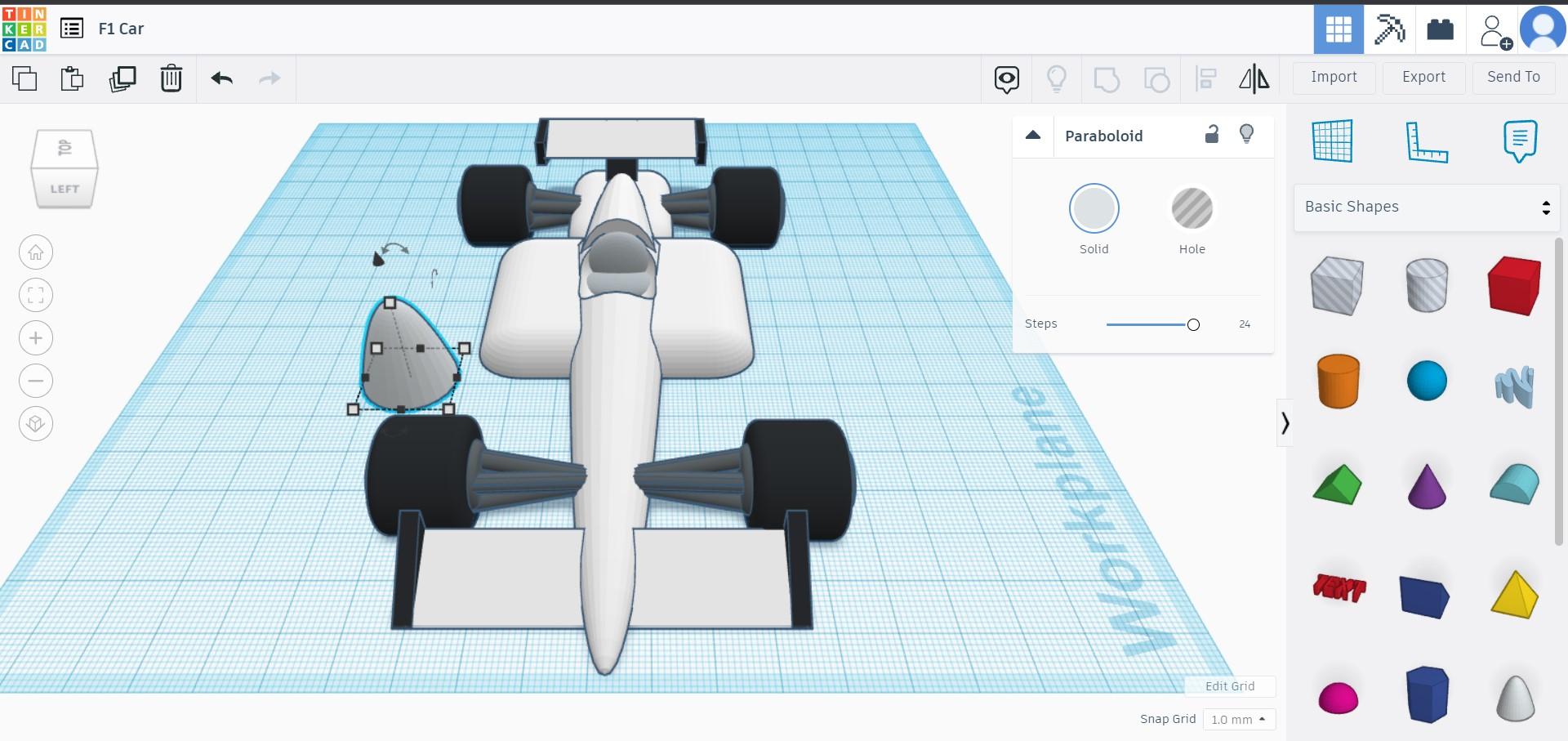Click the Import button
This screenshot has width=1568, height=741.
coord(1334,77)
